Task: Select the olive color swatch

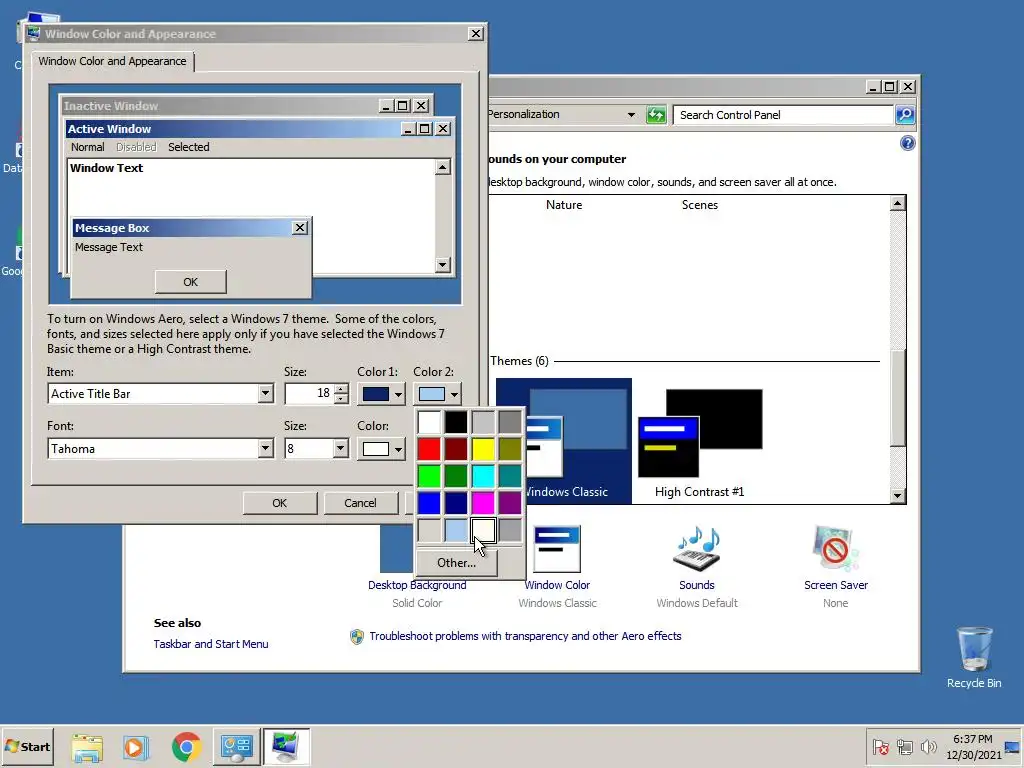Action: point(510,449)
